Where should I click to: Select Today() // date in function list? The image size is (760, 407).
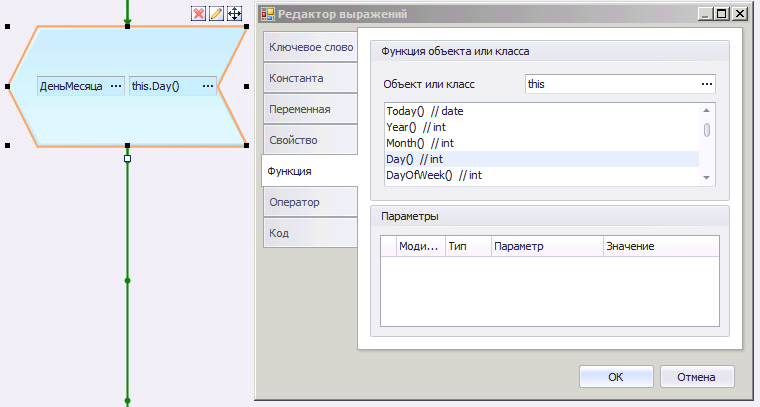click(542, 111)
